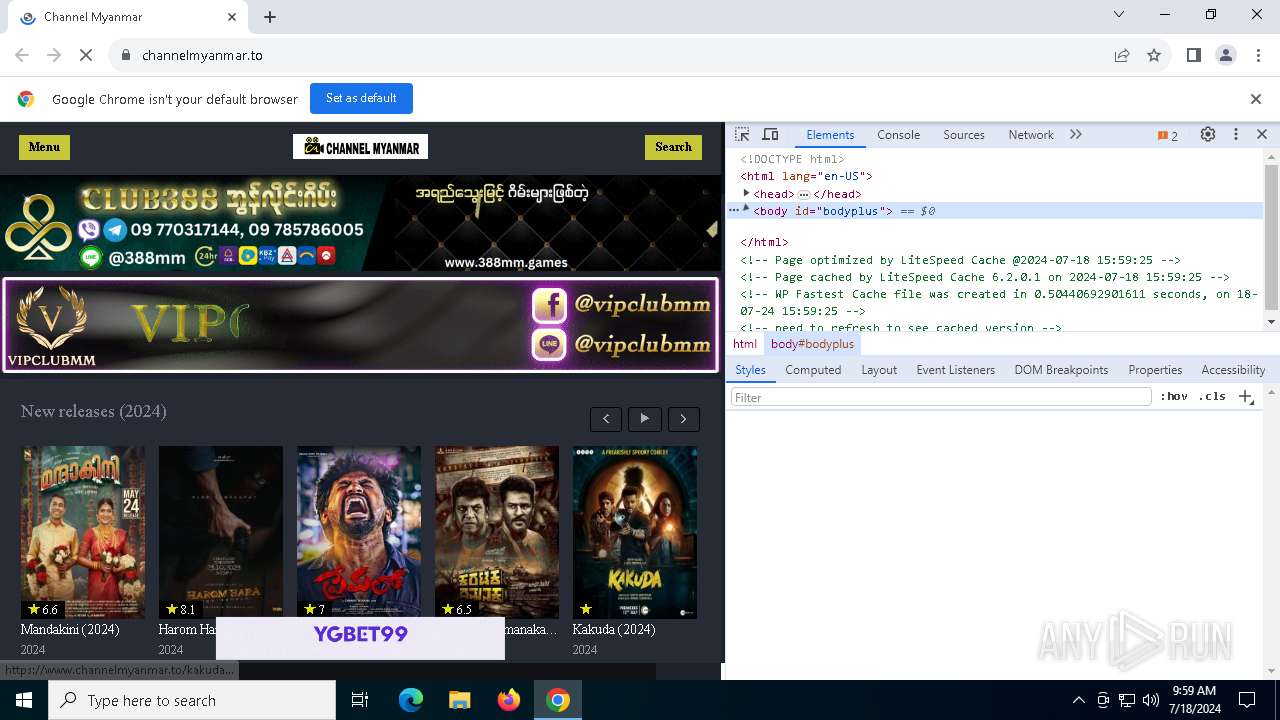
Task: Open the Accessibility tab
Action: [x=1233, y=370]
